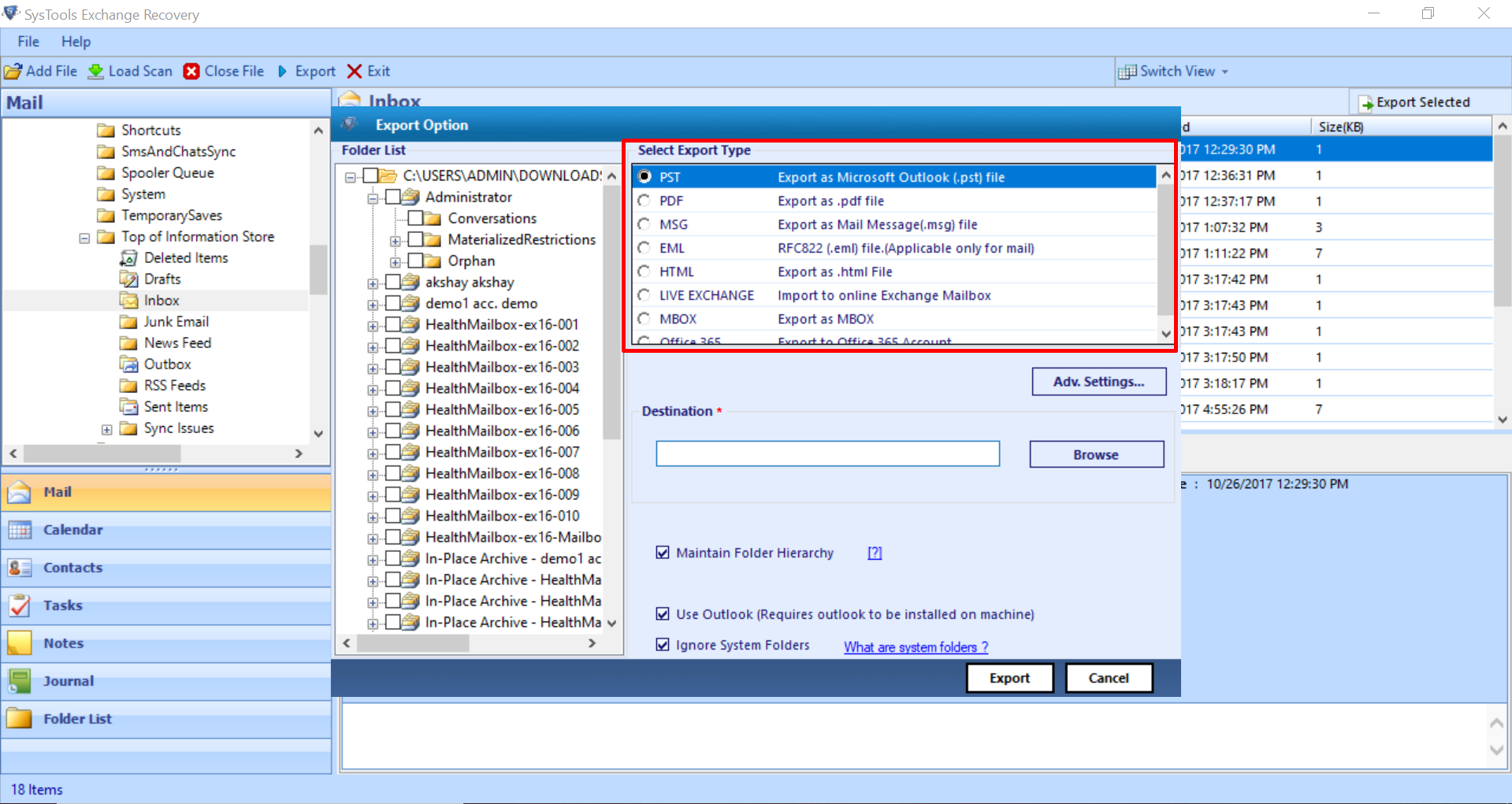The height and width of the screenshot is (804, 1512).
Task: Select LIVE EXCHANGE radio button
Action: click(x=645, y=295)
